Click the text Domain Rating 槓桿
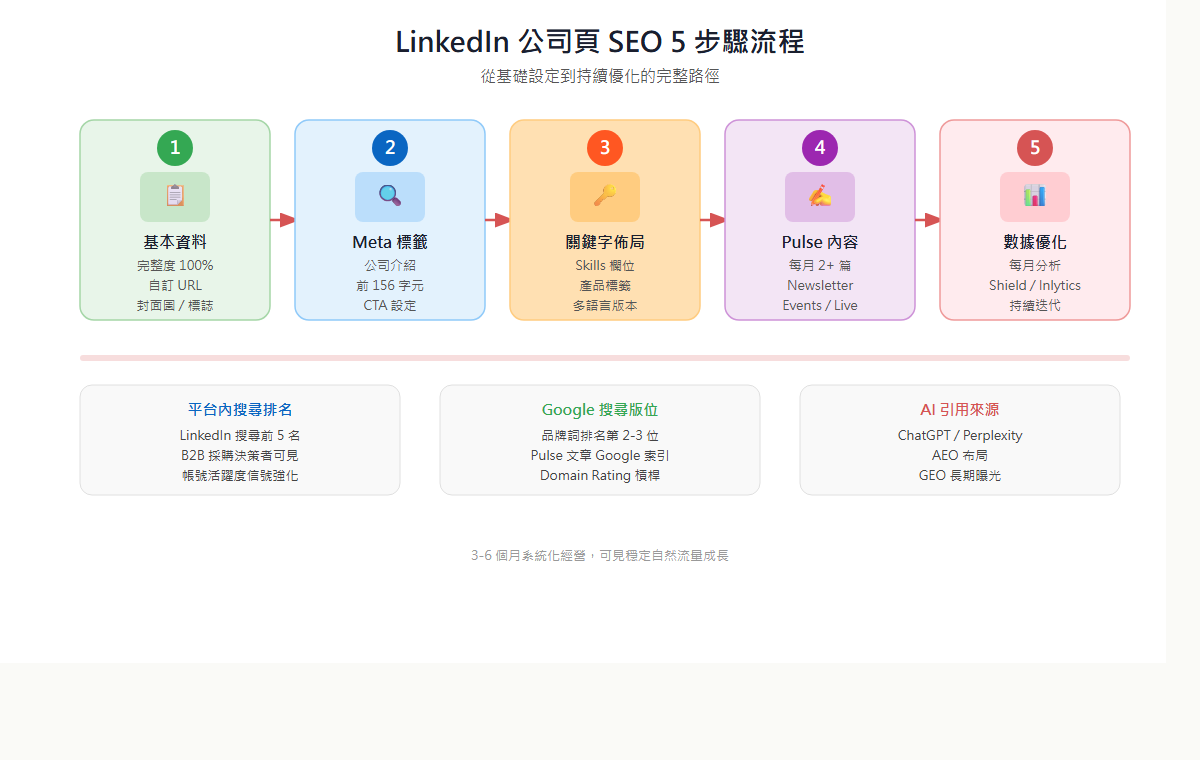This screenshot has height=760, width=1200. (x=600, y=475)
